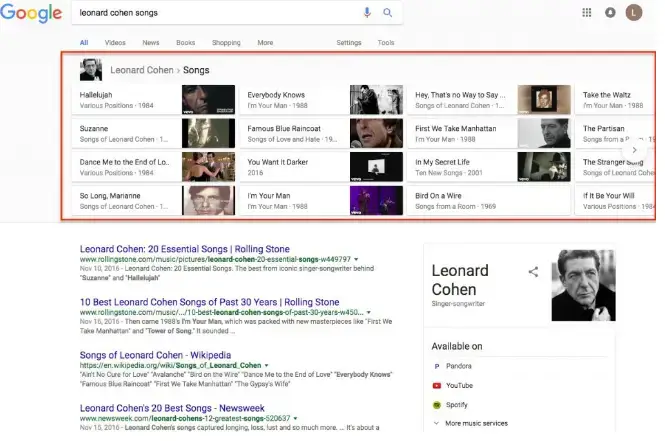Open the account profile avatar
The image size is (665, 441).
[x=634, y=12]
